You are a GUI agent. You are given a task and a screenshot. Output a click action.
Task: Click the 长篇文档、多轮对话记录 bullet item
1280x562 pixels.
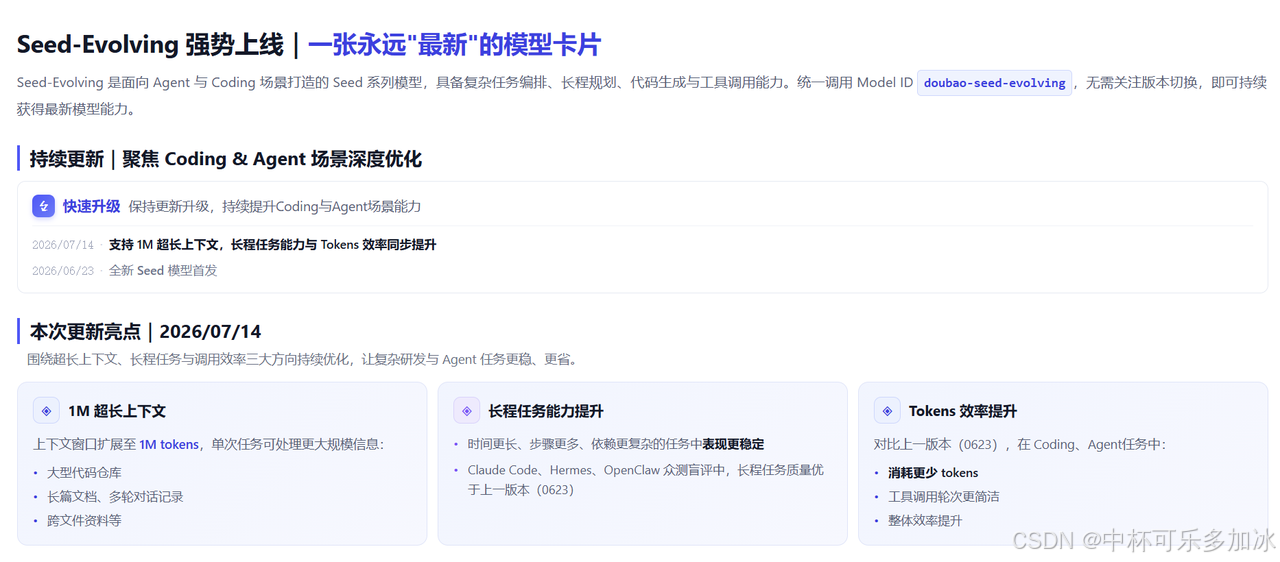pyautogui.click(x=115, y=496)
